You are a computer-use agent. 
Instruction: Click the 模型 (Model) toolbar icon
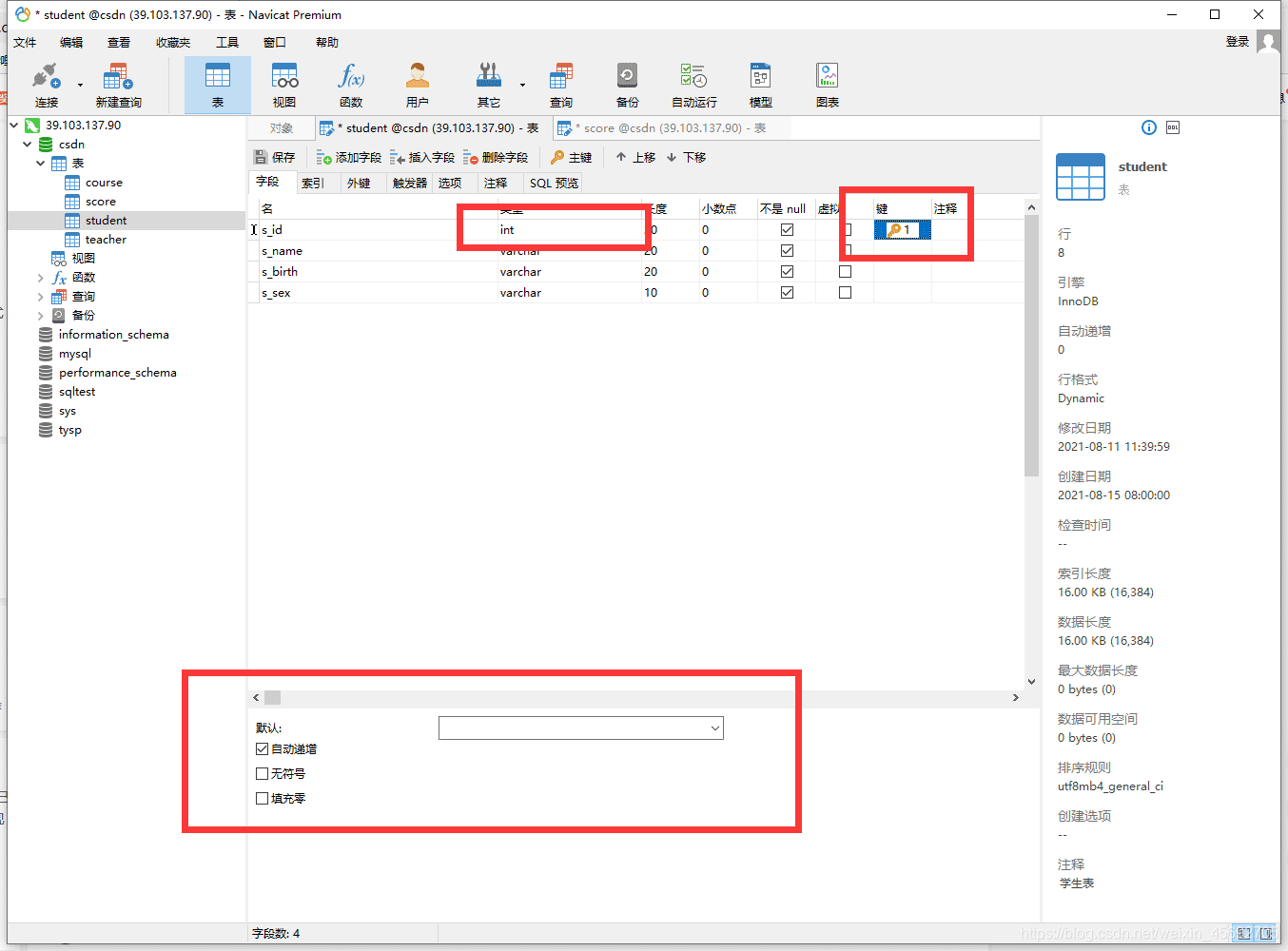point(760,85)
